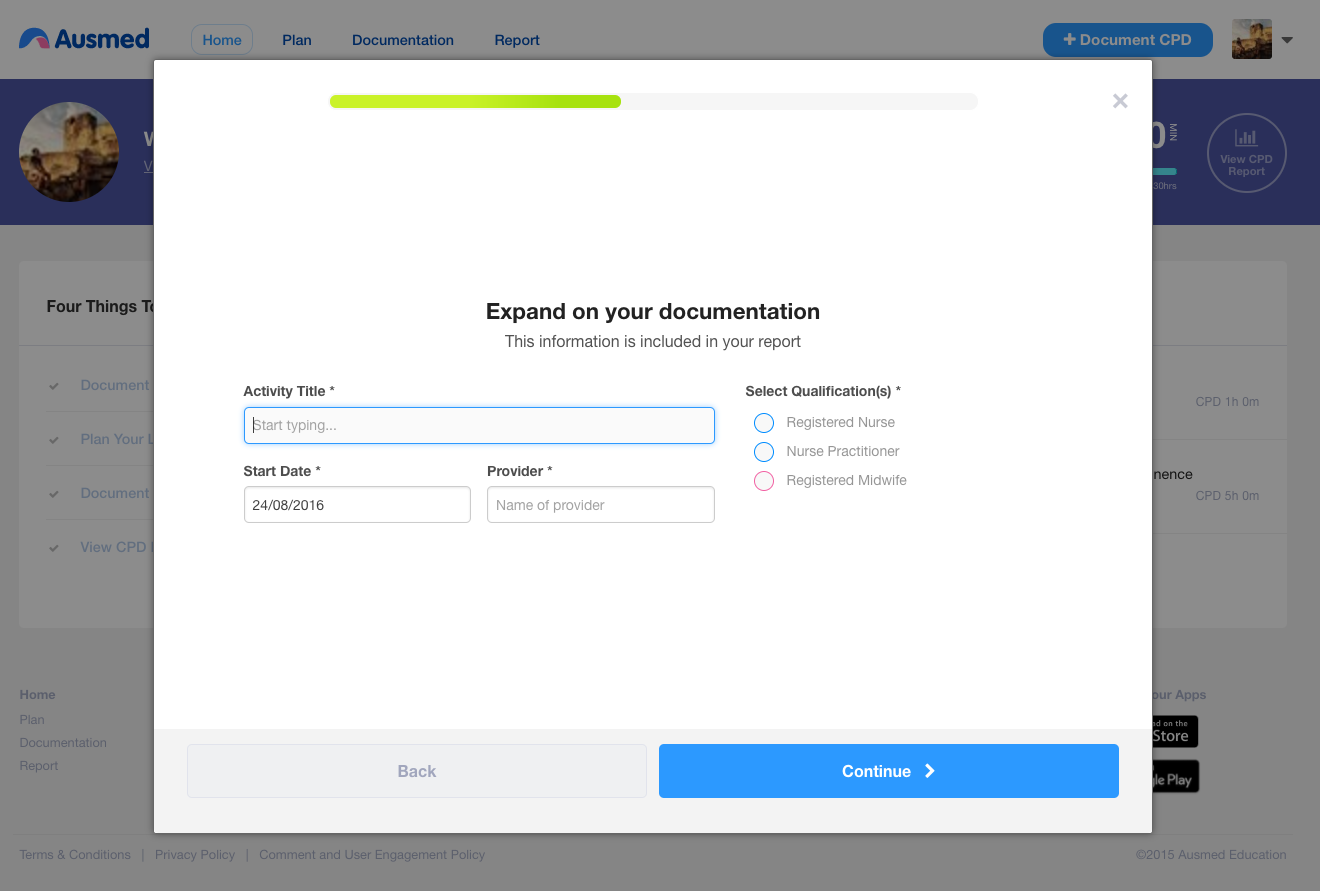Image resolution: width=1320 pixels, height=891 pixels.
Task: Click footer Home link
Action: click(x=38, y=695)
